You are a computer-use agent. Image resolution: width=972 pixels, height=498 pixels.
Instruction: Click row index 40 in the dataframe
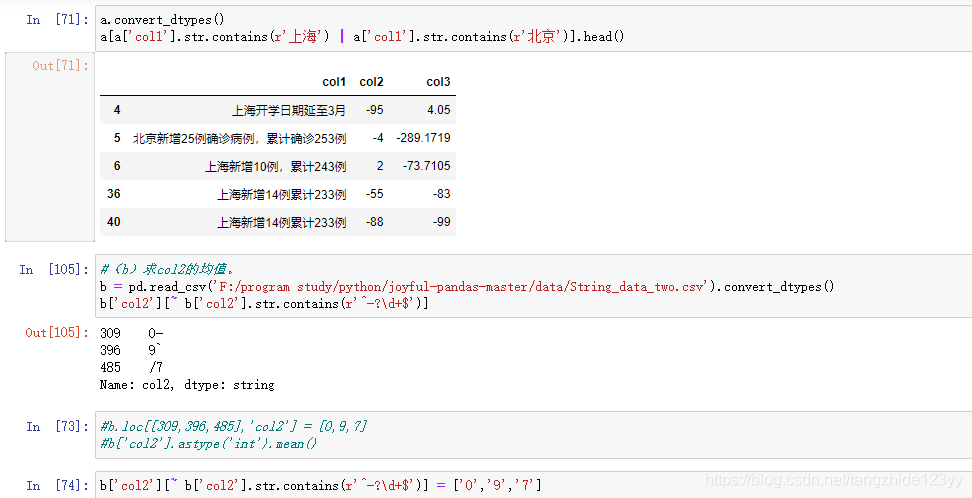tap(113, 221)
